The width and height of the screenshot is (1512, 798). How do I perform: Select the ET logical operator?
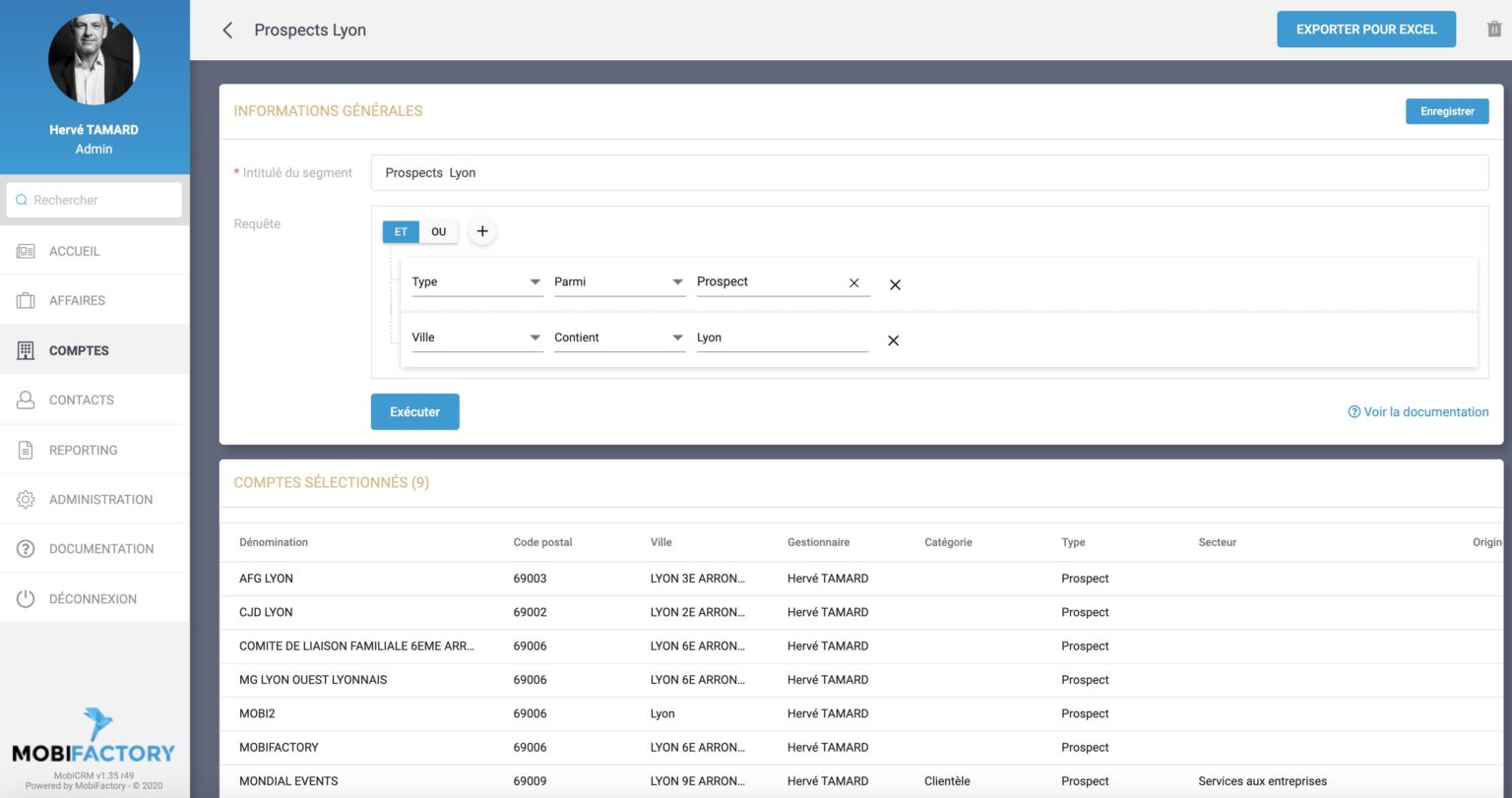(401, 232)
